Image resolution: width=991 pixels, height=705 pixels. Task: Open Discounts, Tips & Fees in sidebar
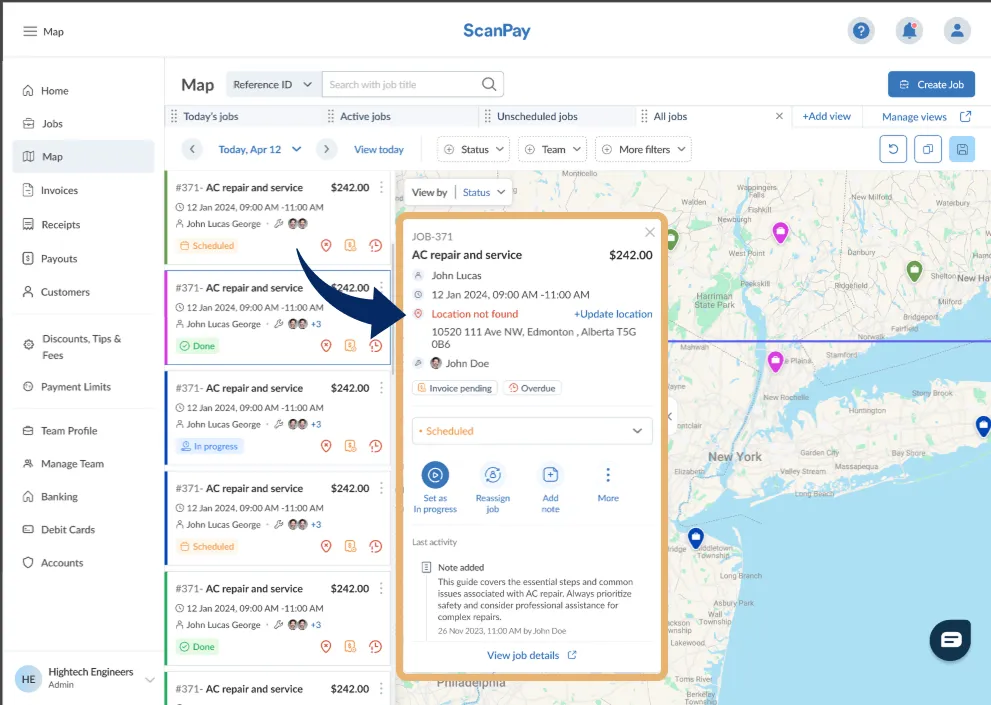(83, 346)
